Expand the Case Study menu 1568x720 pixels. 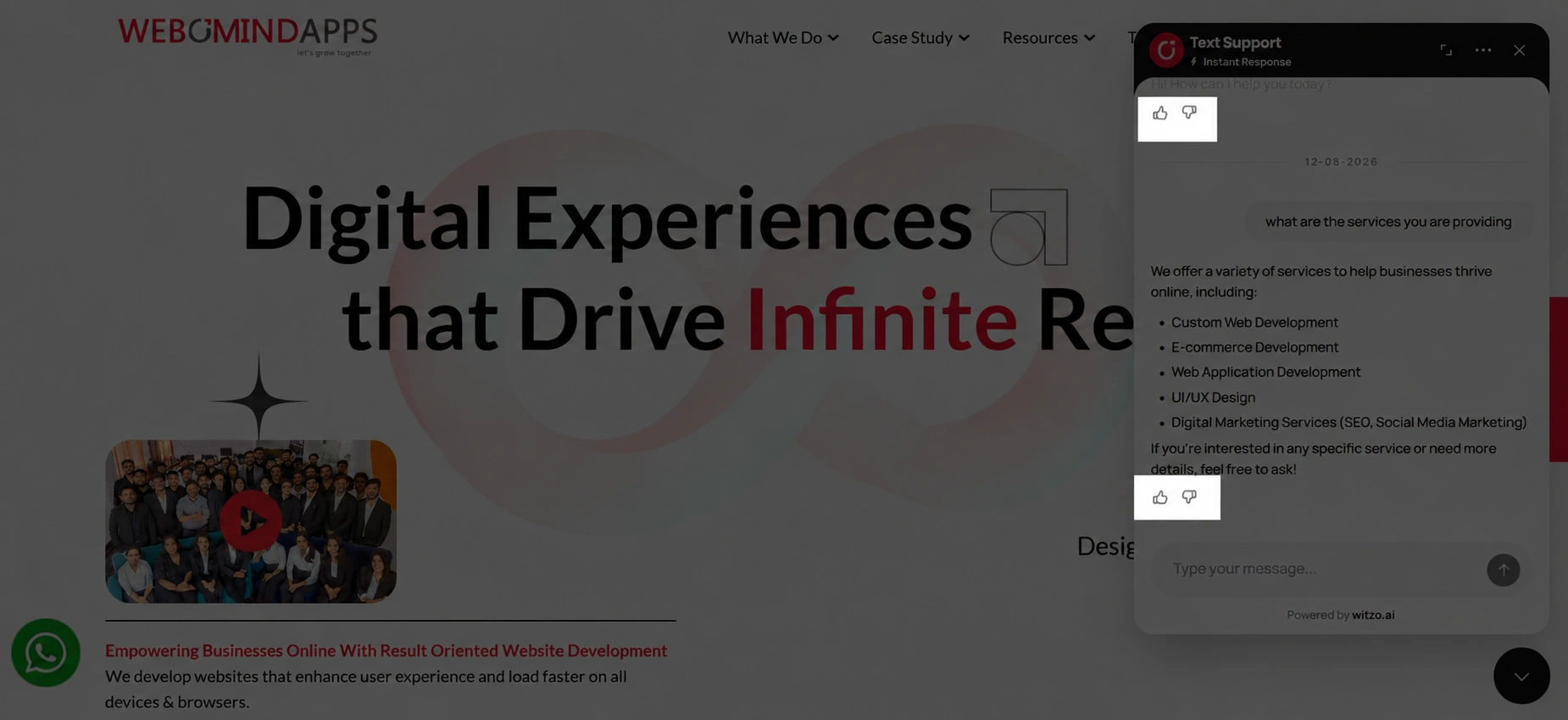920,37
